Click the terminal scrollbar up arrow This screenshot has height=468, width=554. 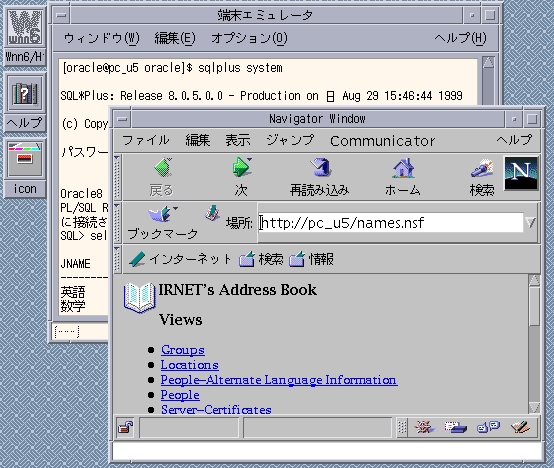tap(488, 62)
